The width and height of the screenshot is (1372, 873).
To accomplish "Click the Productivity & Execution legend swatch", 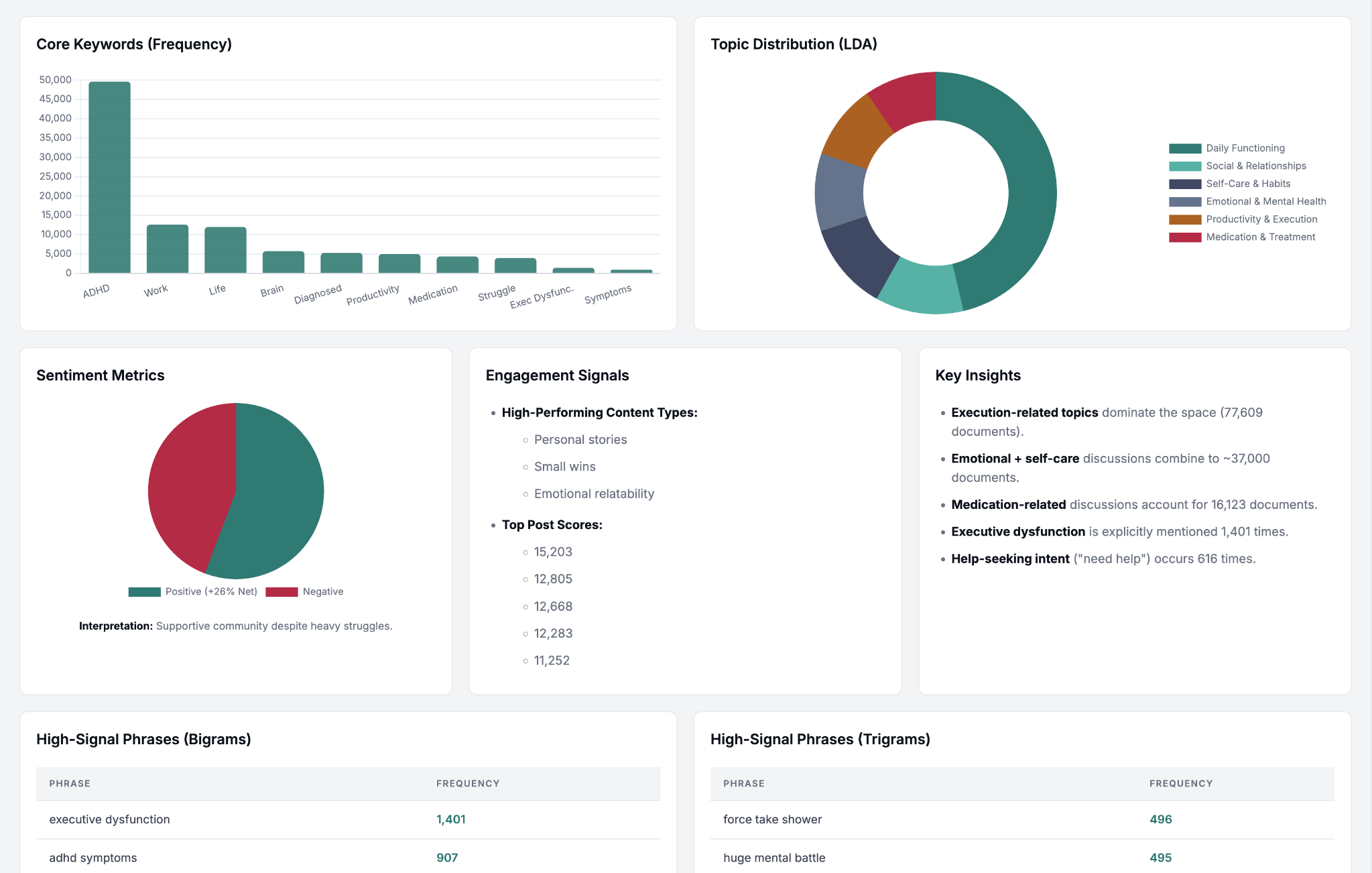I will pyautogui.click(x=1185, y=219).
